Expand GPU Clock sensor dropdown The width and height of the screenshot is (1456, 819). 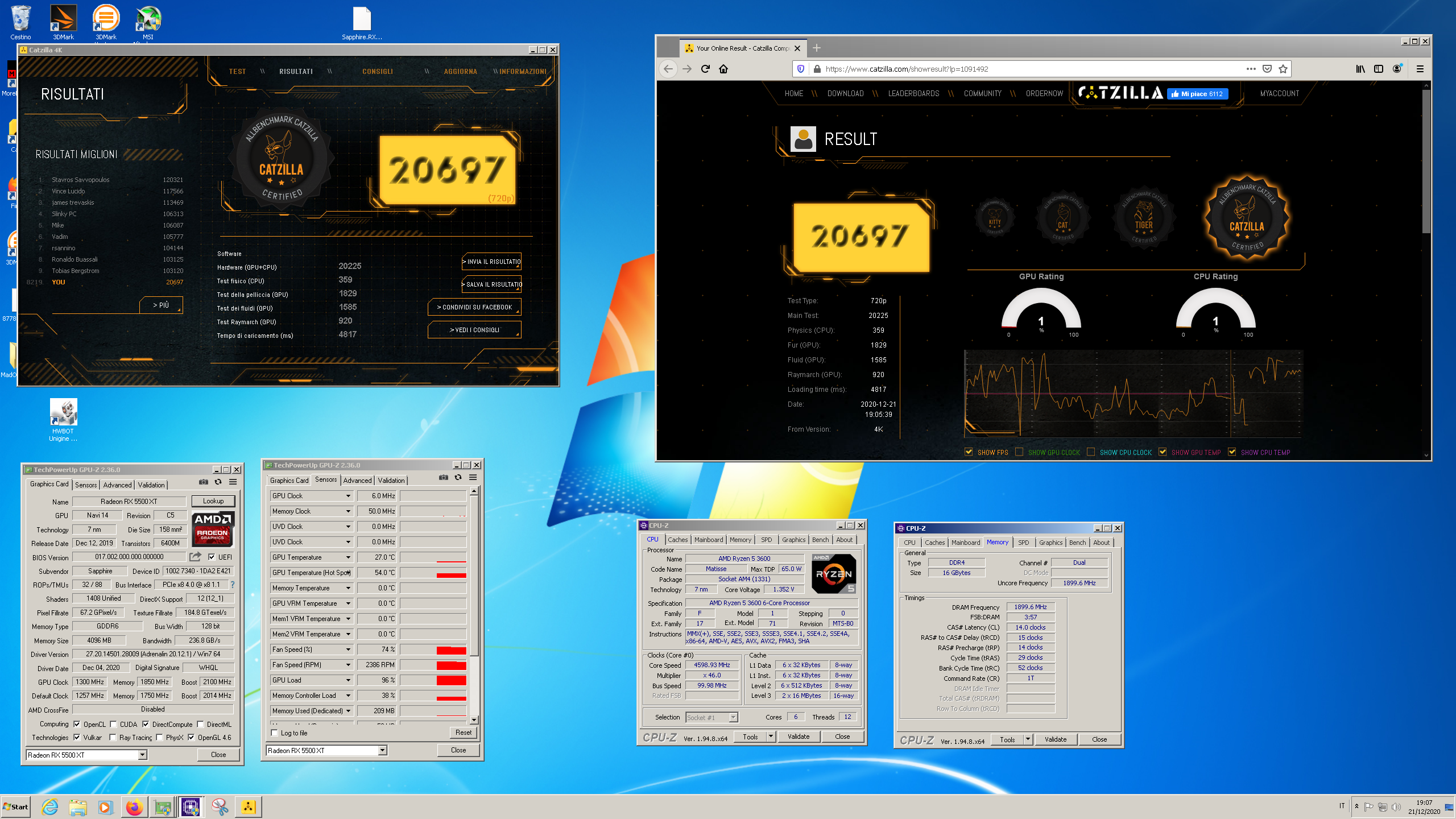tap(348, 496)
